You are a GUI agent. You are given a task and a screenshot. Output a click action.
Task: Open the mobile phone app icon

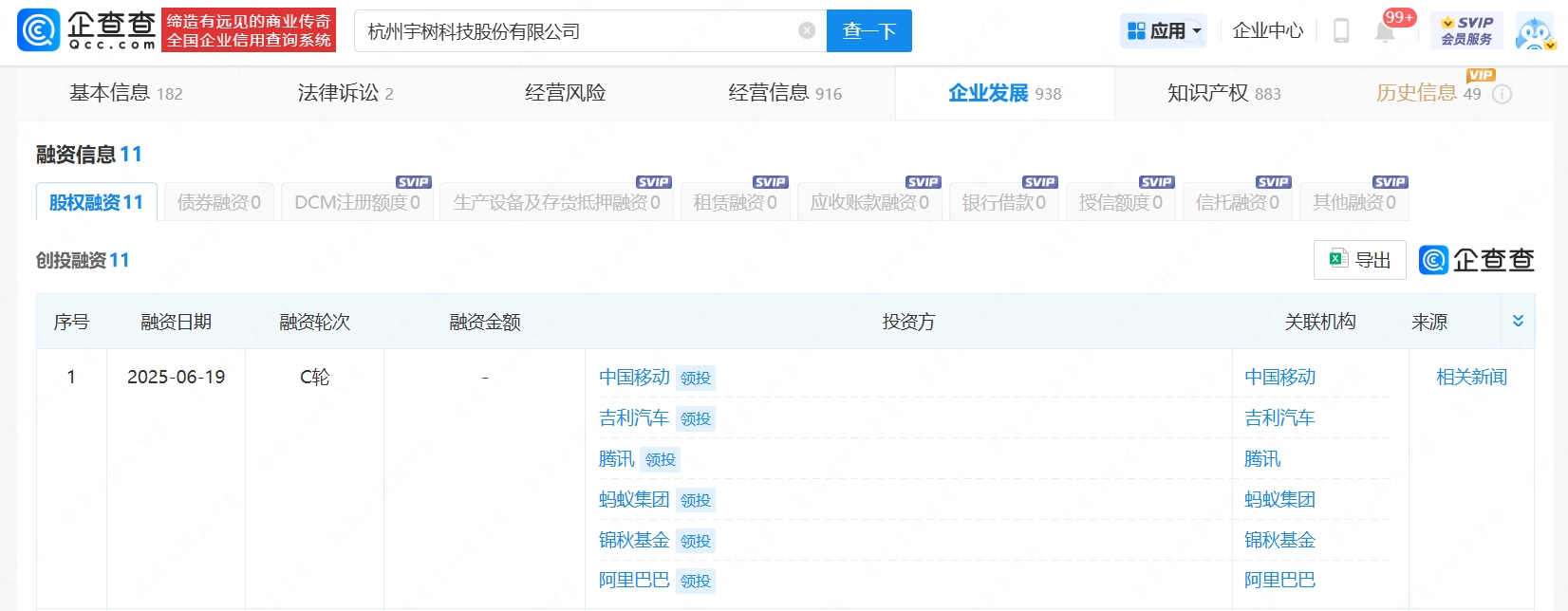(x=1341, y=30)
